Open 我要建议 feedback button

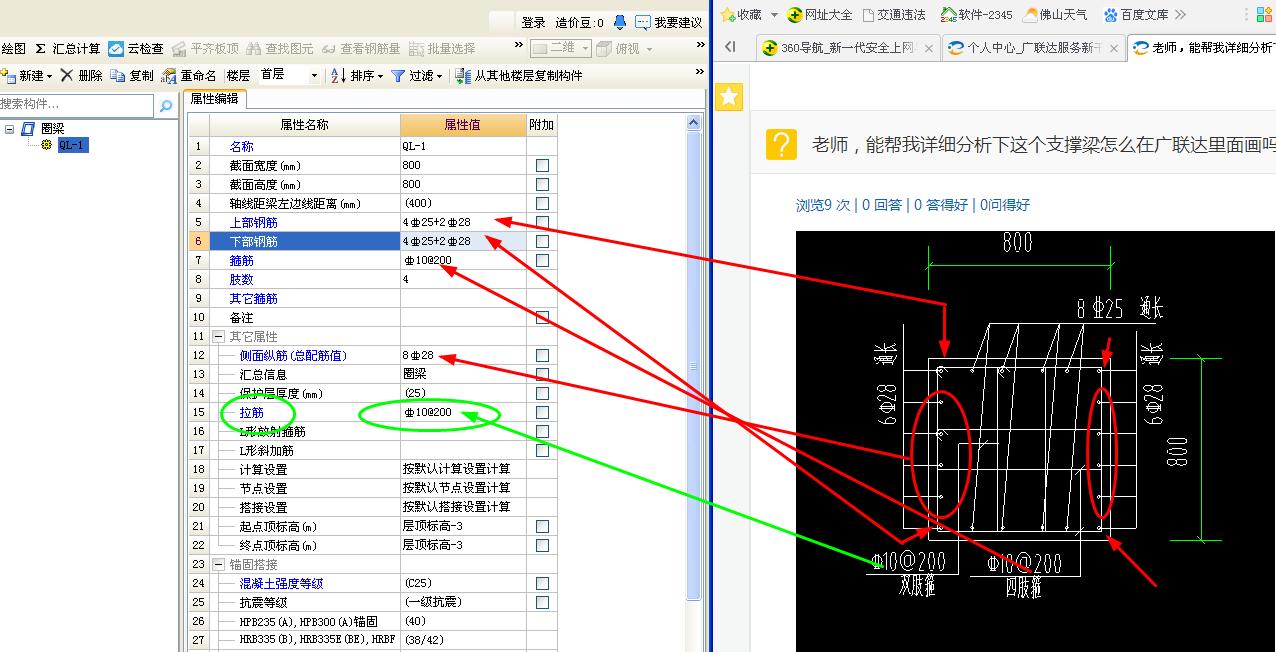668,22
